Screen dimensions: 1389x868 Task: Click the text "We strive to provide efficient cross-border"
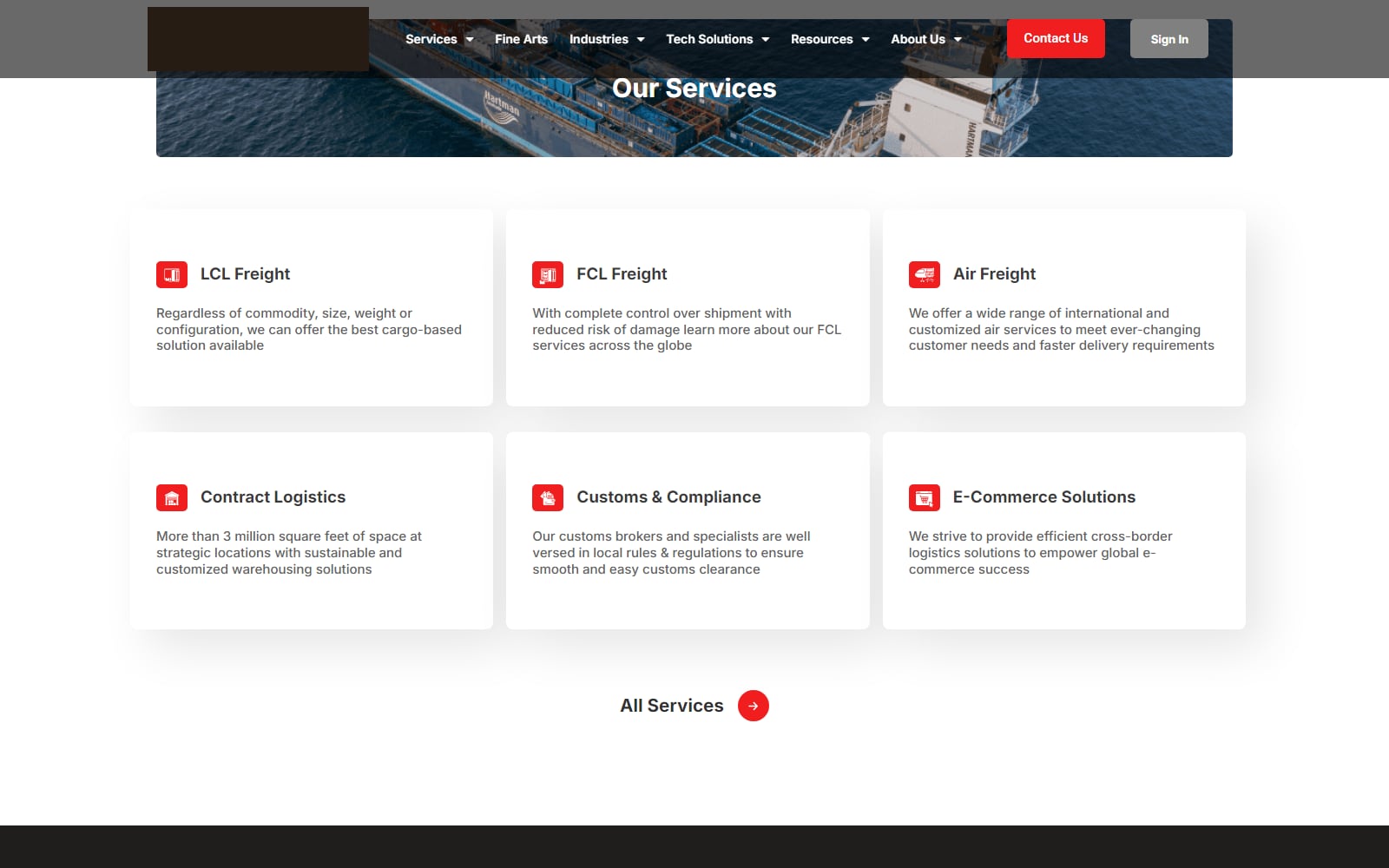click(x=1040, y=536)
